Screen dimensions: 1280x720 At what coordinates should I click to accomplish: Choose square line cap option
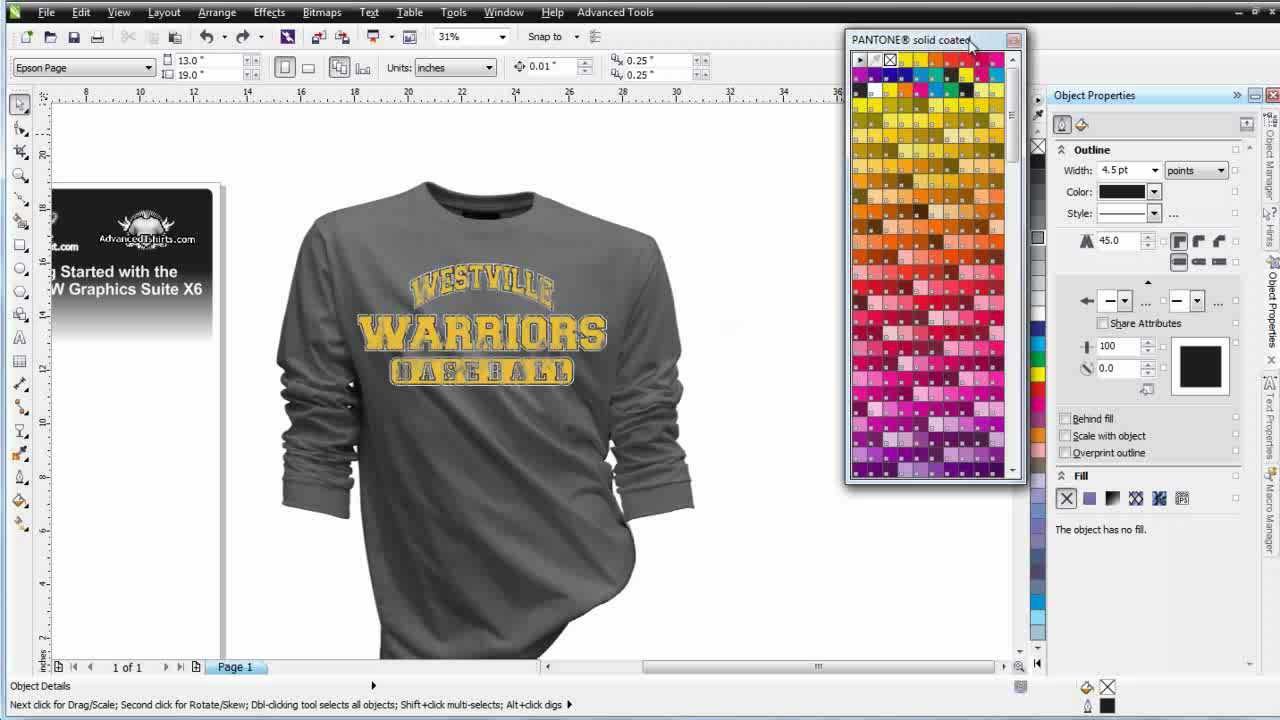[1179, 261]
